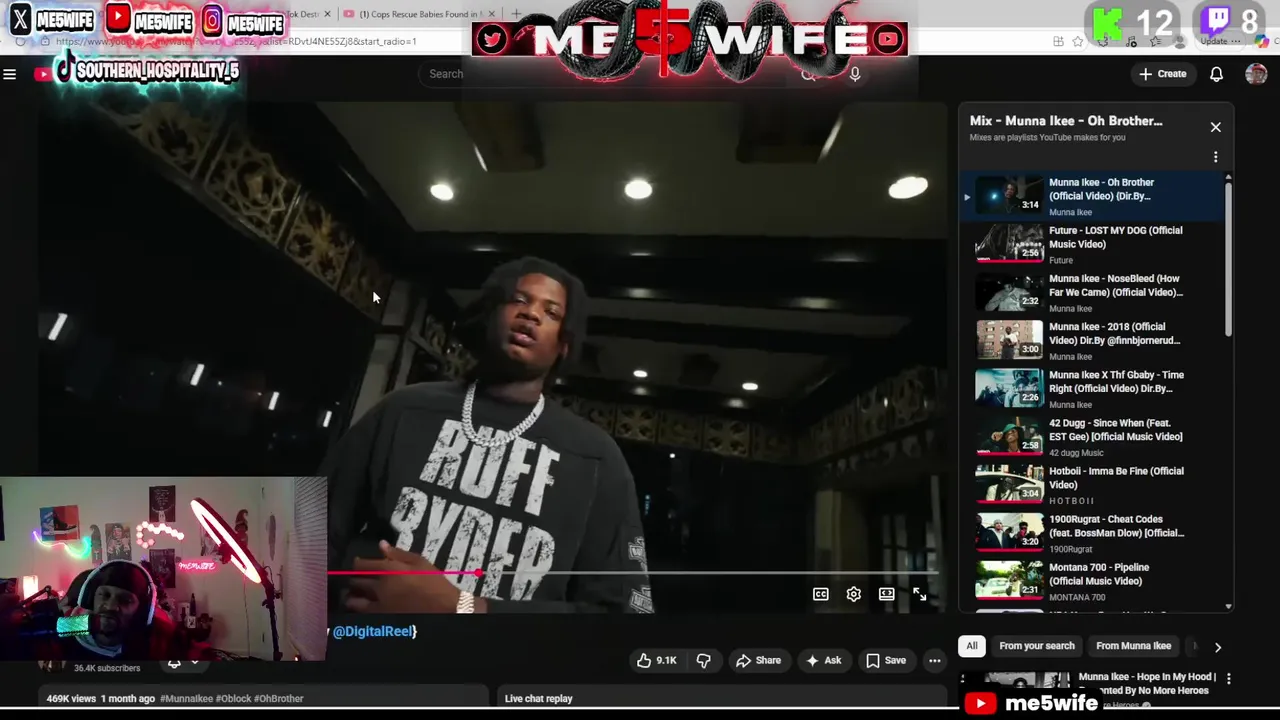Click the #MunnaIkee hashtag
Viewport: 1280px width, 720px height.
point(186,699)
